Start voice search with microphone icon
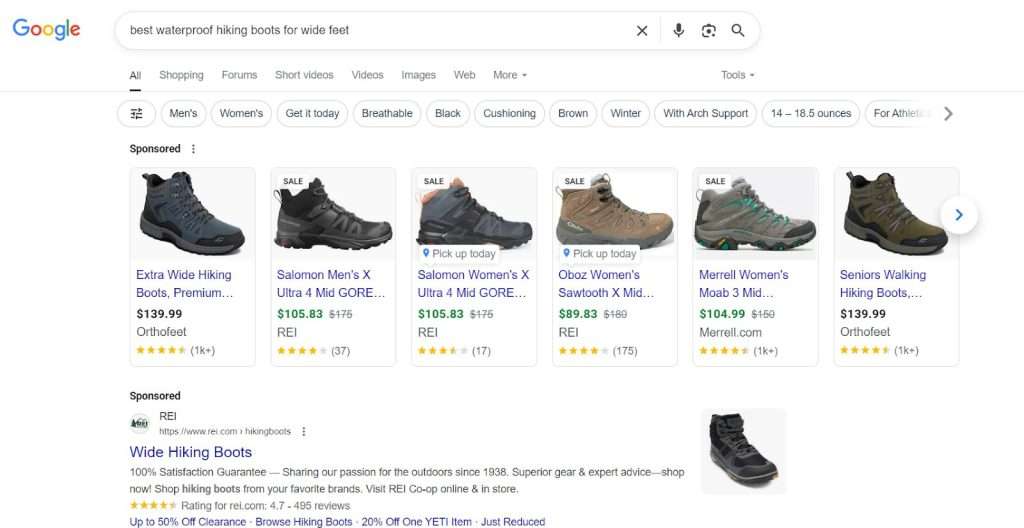 (679, 31)
